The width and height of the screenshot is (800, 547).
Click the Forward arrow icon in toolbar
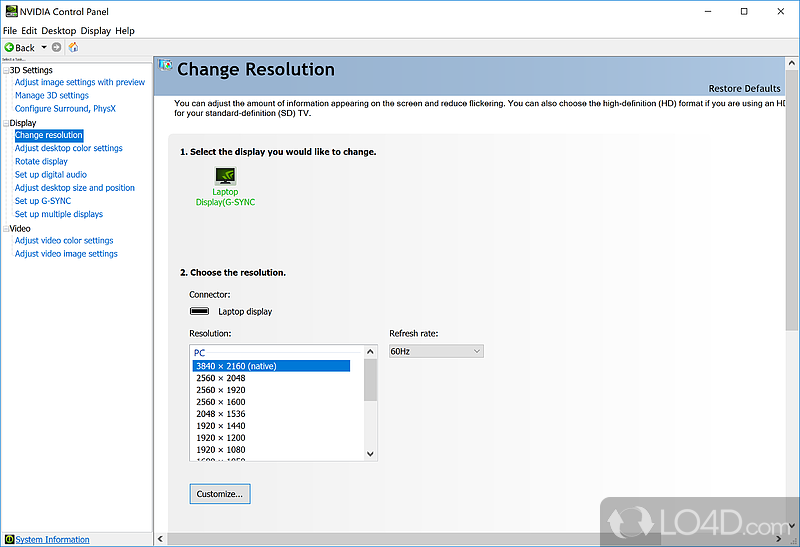point(57,47)
